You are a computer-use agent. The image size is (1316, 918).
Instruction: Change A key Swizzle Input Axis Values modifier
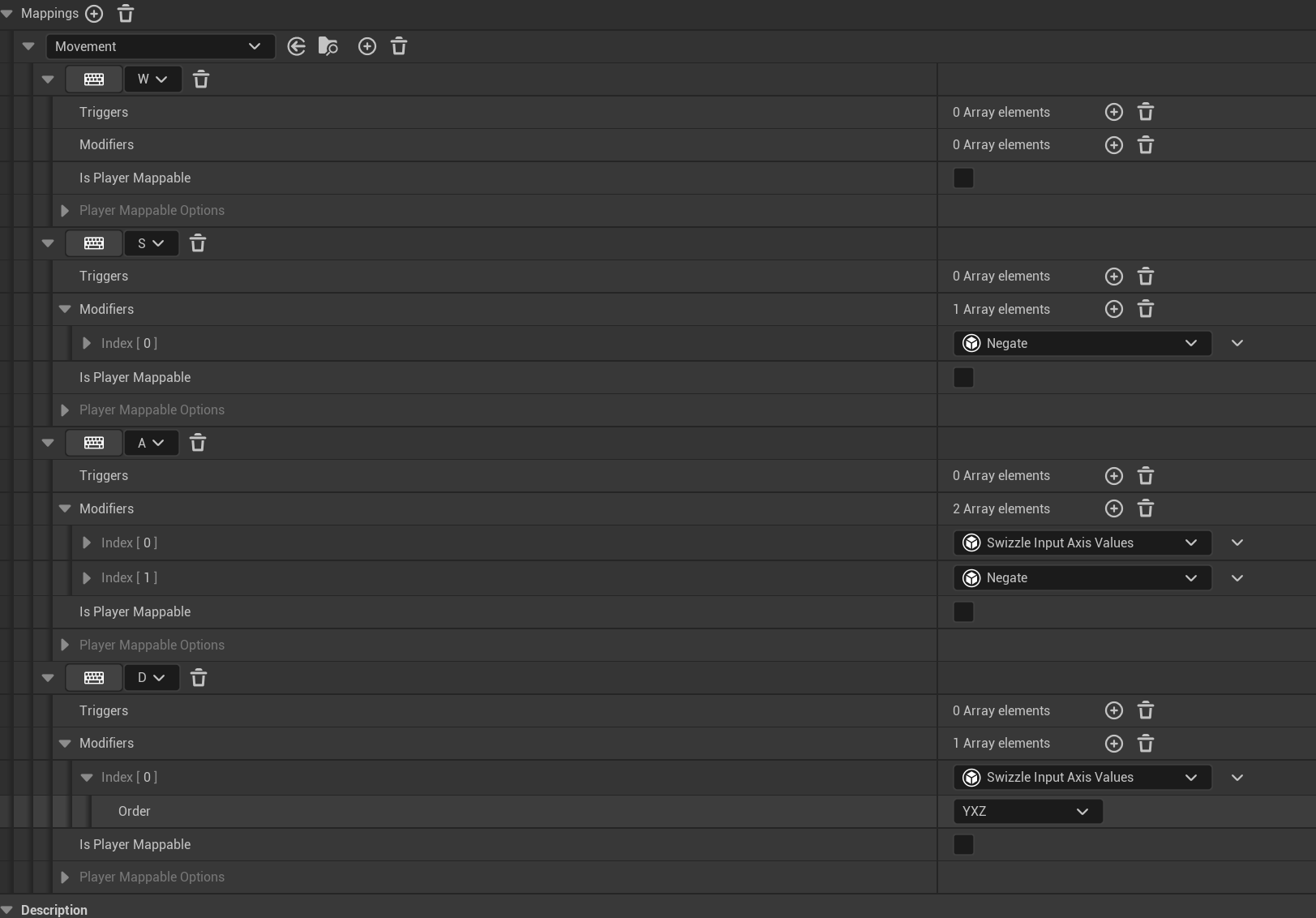(x=1082, y=543)
